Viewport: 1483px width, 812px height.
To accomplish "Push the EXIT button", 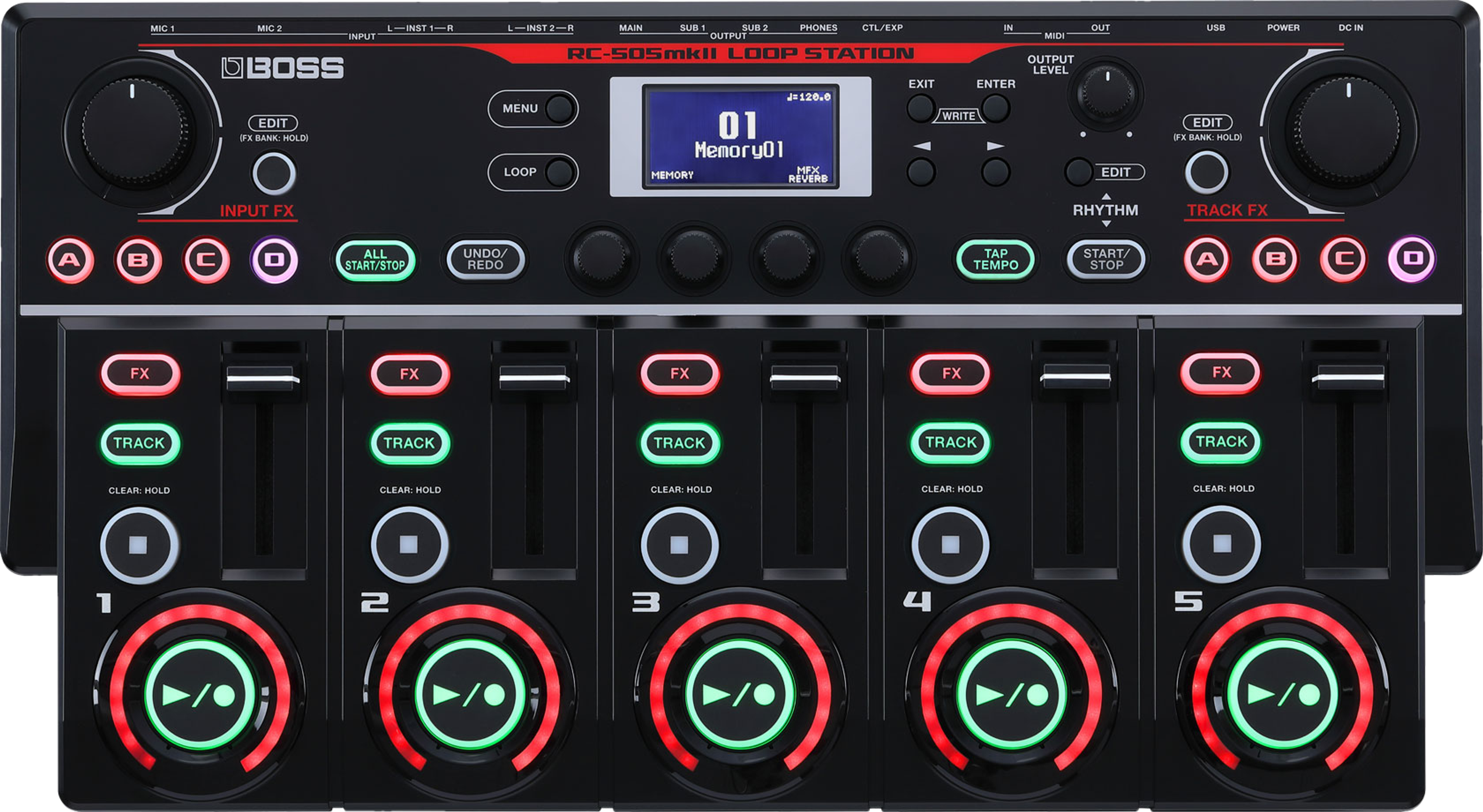I will pyautogui.click(x=921, y=108).
